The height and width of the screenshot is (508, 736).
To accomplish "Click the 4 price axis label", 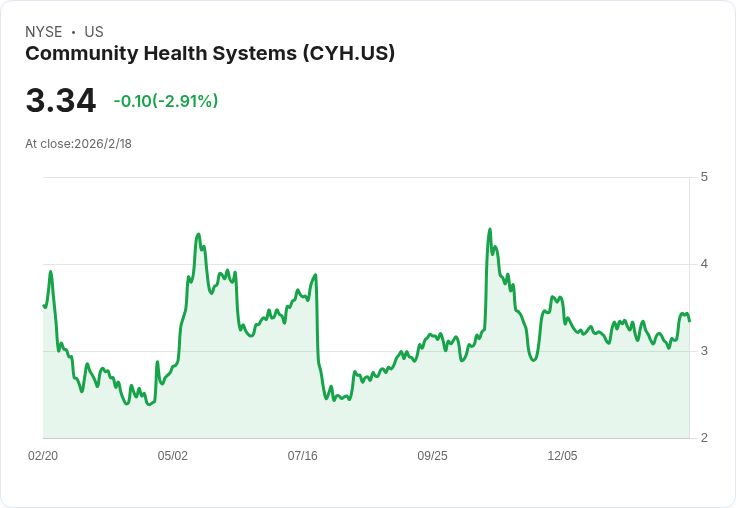I will [x=704, y=264].
